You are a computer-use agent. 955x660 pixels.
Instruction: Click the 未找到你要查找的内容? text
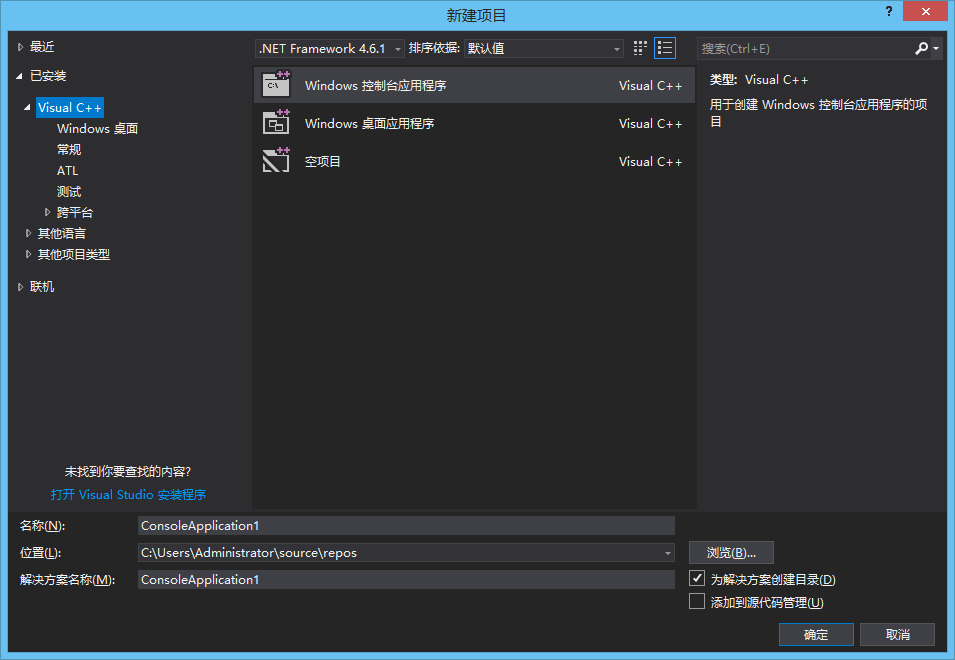[x=128, y=471]
